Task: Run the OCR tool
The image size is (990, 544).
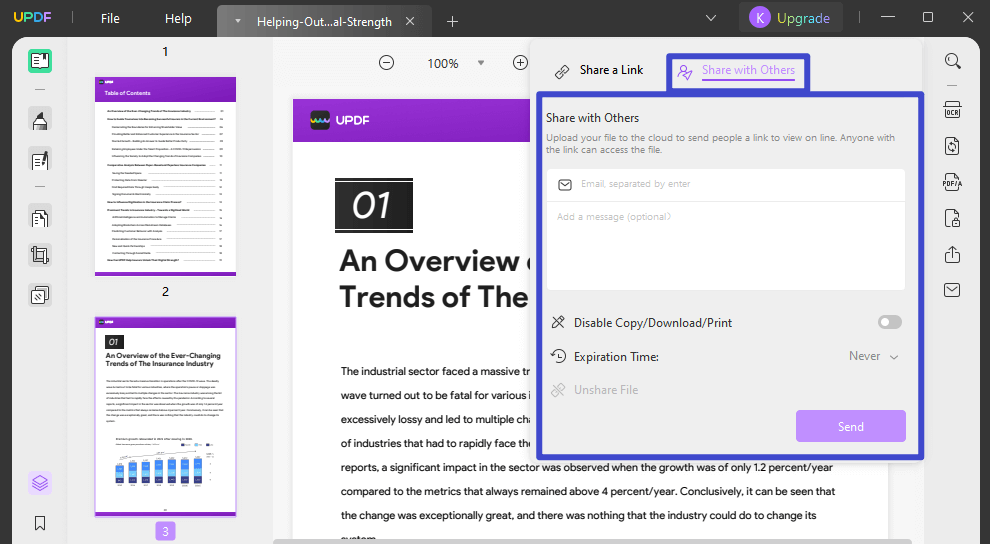Action: [952, 110]
